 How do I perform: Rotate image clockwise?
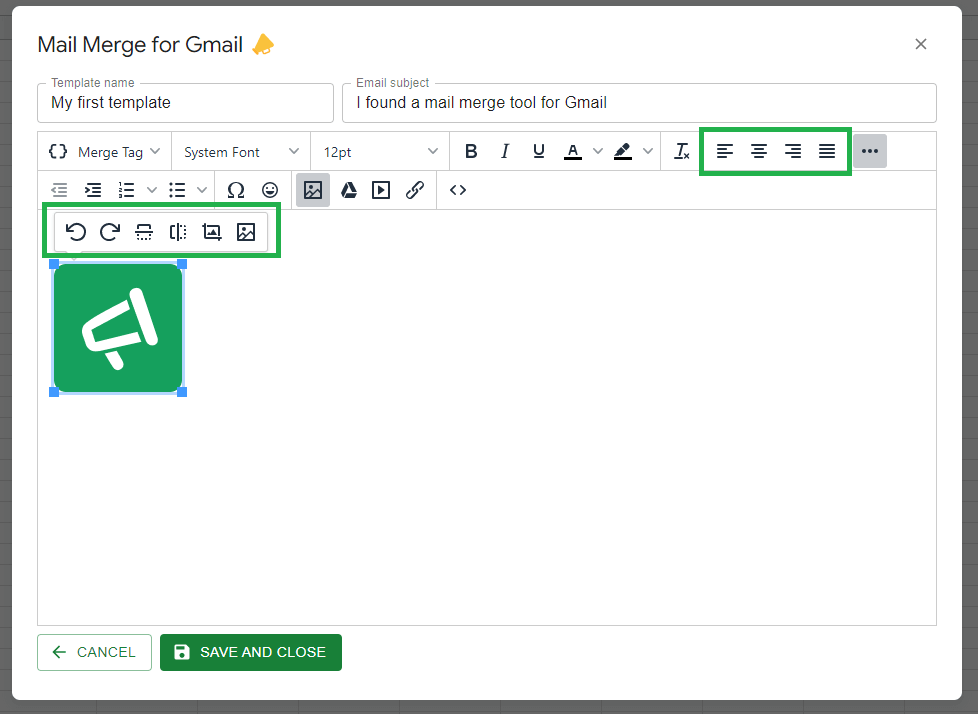(110, 232)
